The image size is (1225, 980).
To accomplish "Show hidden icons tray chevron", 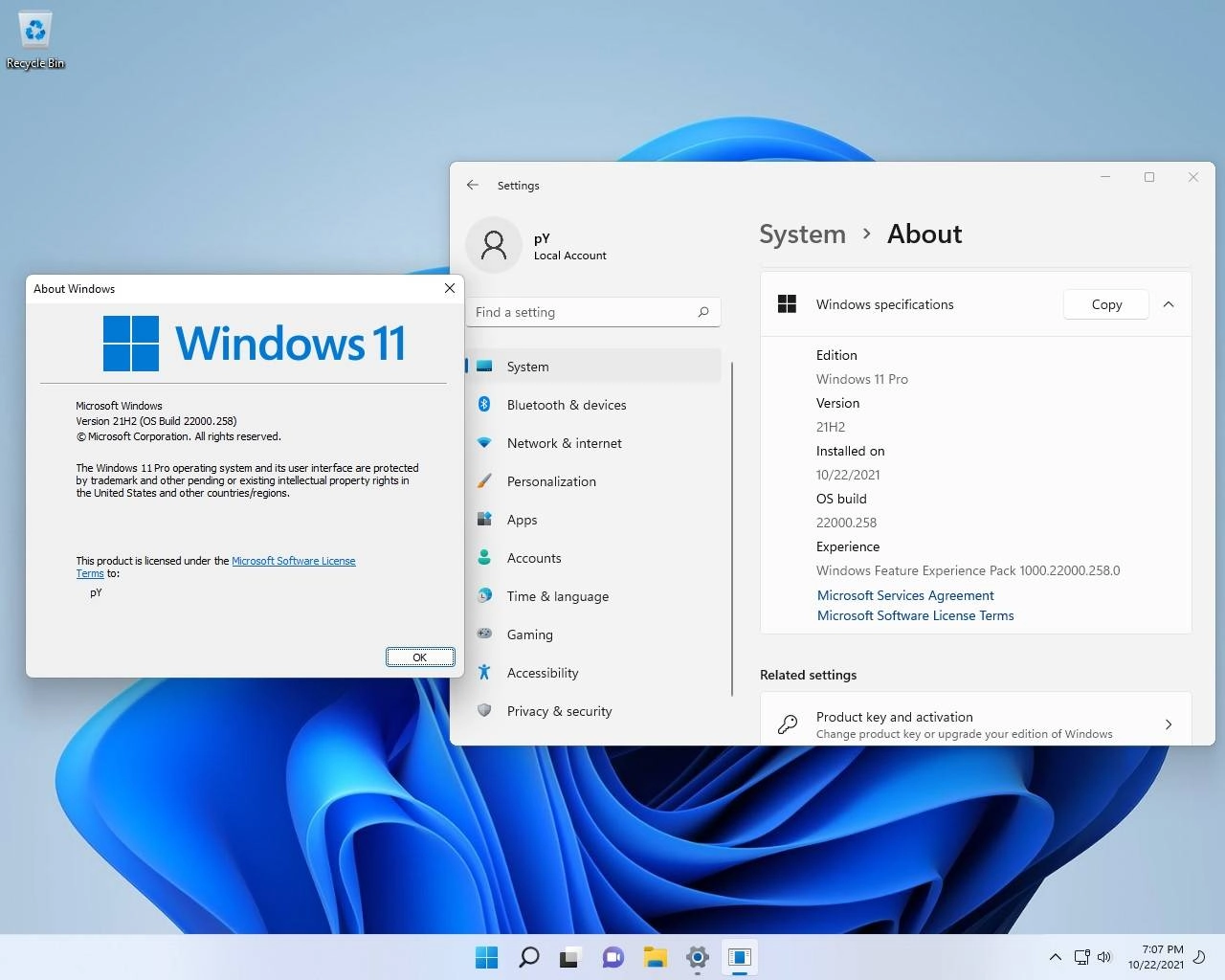I will [1055, 957].
